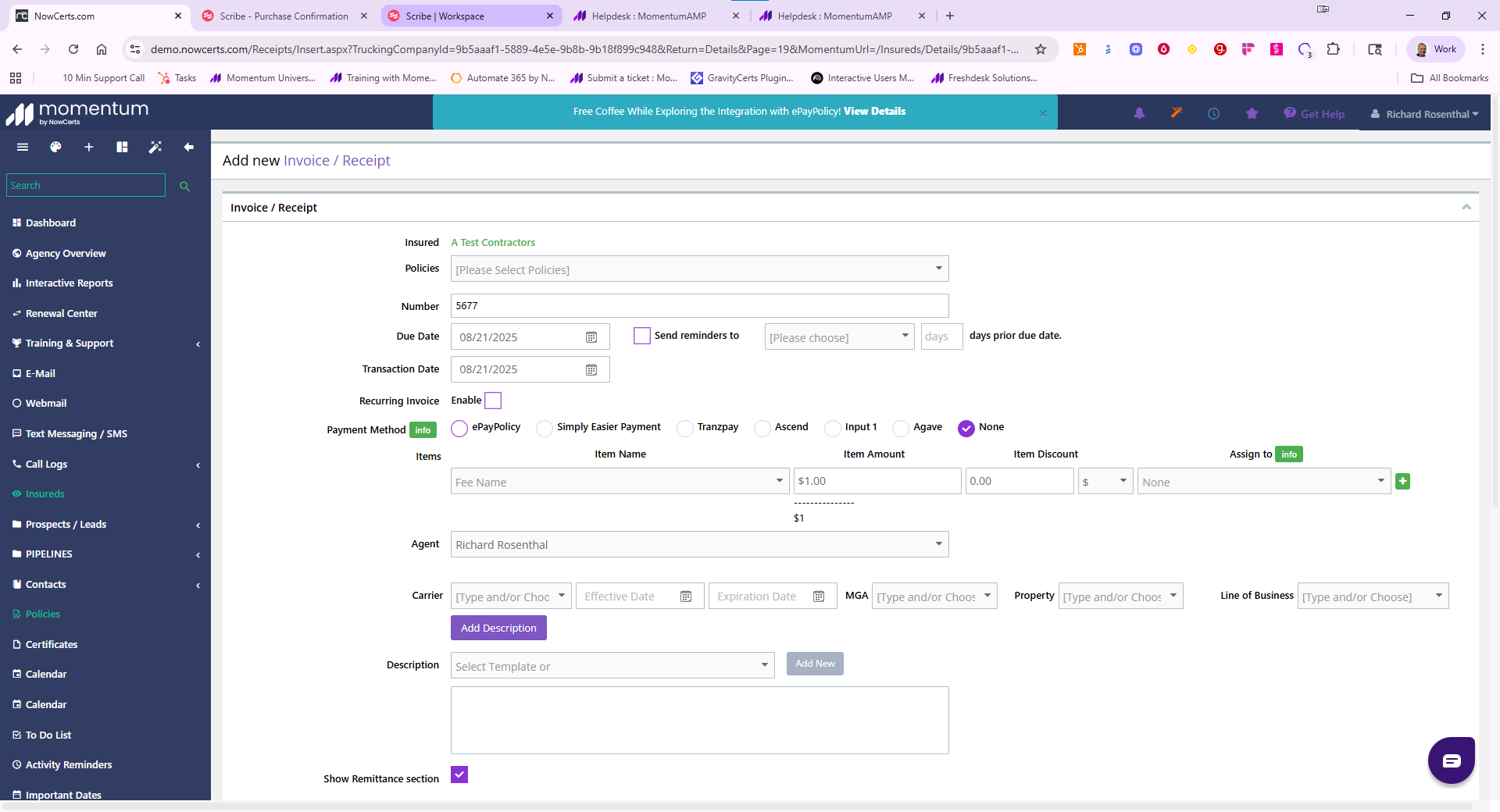The image size is (1500, 812).
Task: Reload the browser page
Action: coord(73,49)
